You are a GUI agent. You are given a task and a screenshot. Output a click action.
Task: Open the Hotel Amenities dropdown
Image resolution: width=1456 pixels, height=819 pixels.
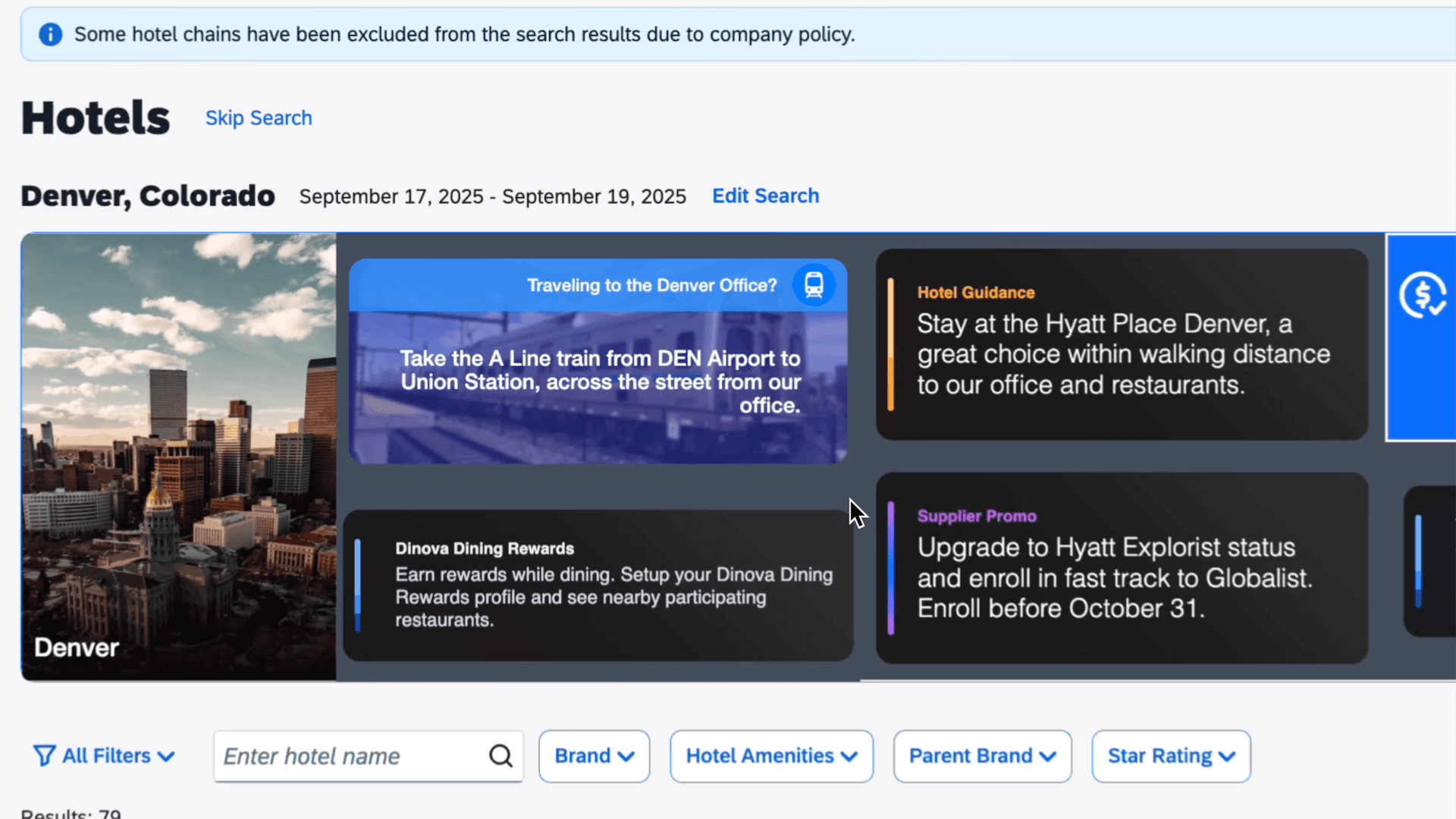pyautogui.click(x=771, y=756)
